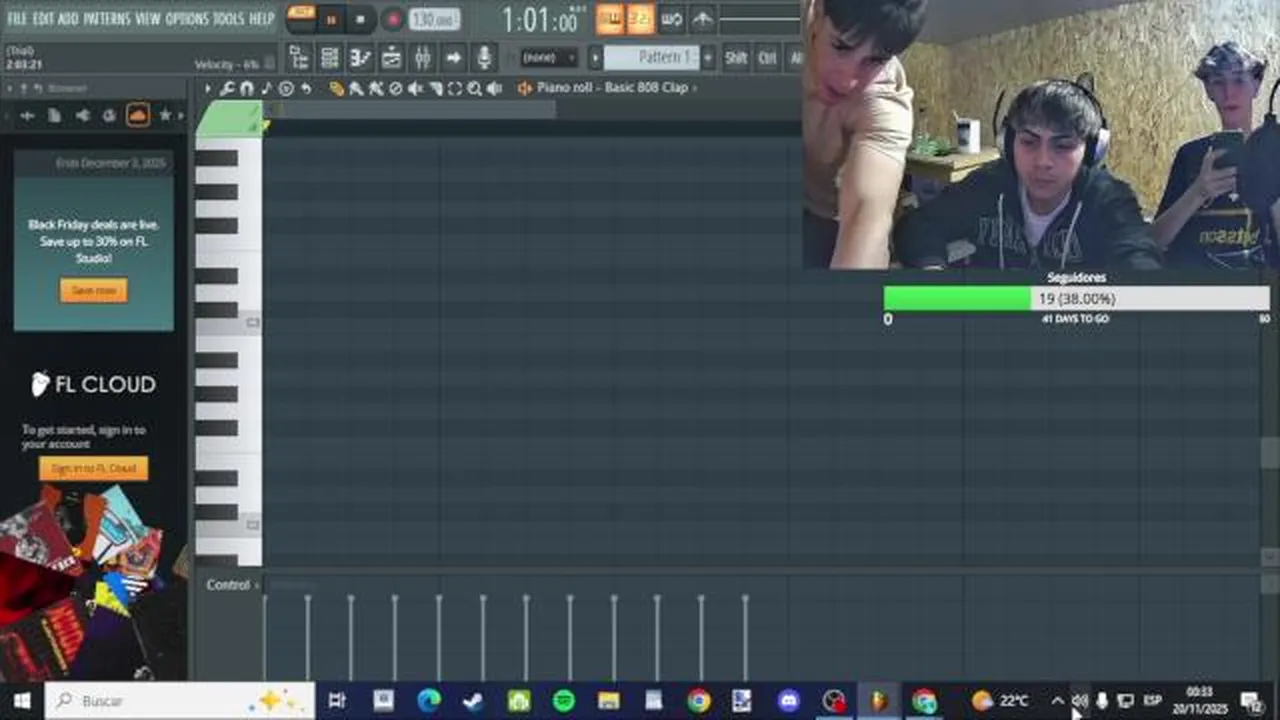Open the piano roll wrench tools icon

pos(227,88)
